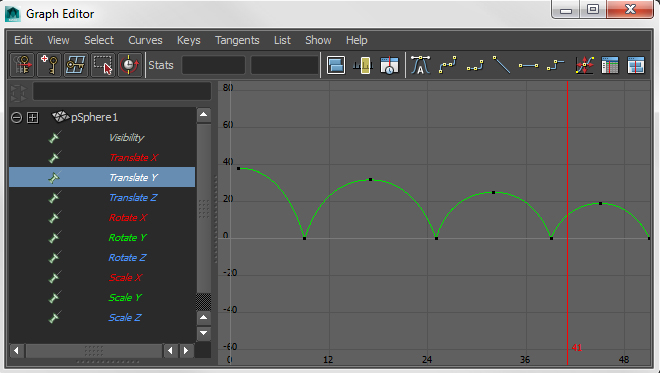The image size is (660, 373).
Task: Open the View menu
Action: 58,40
